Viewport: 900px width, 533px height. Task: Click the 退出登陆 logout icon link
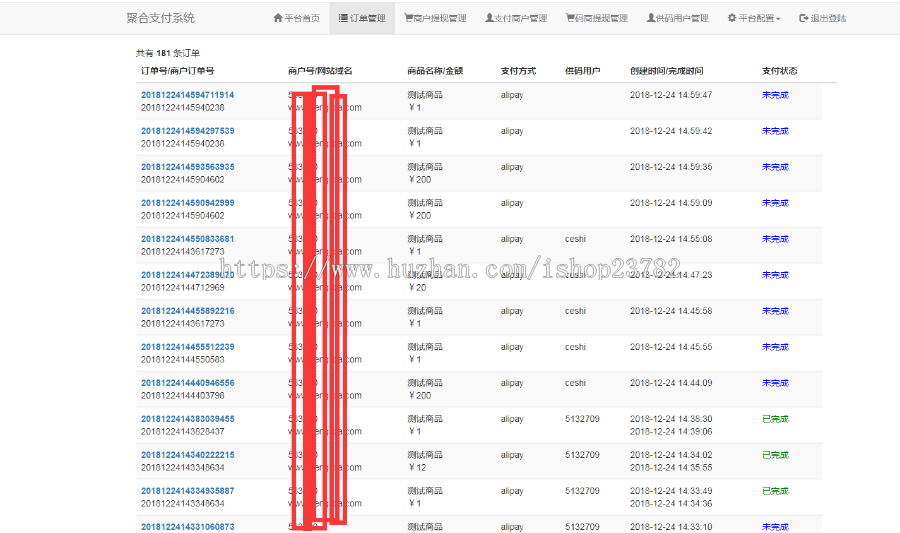(823, 18)
